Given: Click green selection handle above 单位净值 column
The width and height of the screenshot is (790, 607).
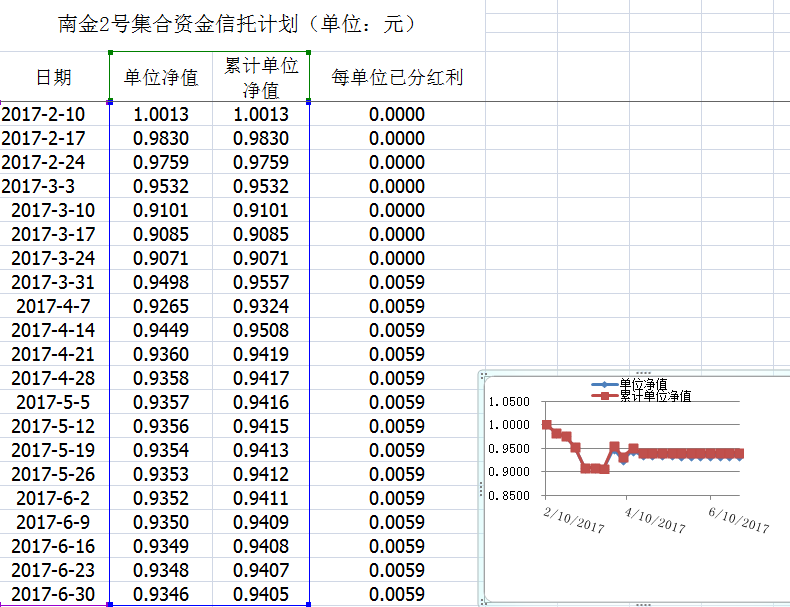Looking at the screenshot, I should click(109, 53).
